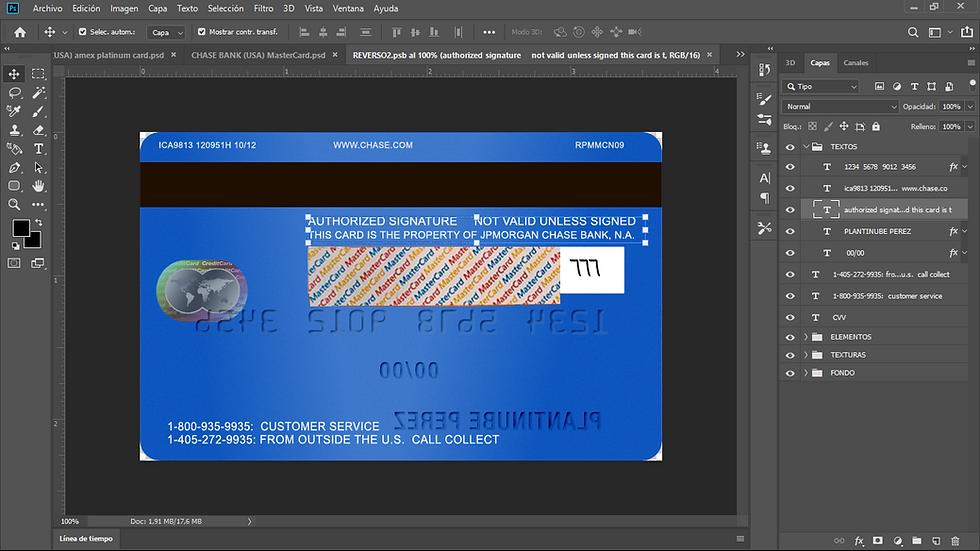Image resolution: width=980 pixels, height=551 pixels.
Task: Select the Clone Stamp tool
Action: (14, 130)
